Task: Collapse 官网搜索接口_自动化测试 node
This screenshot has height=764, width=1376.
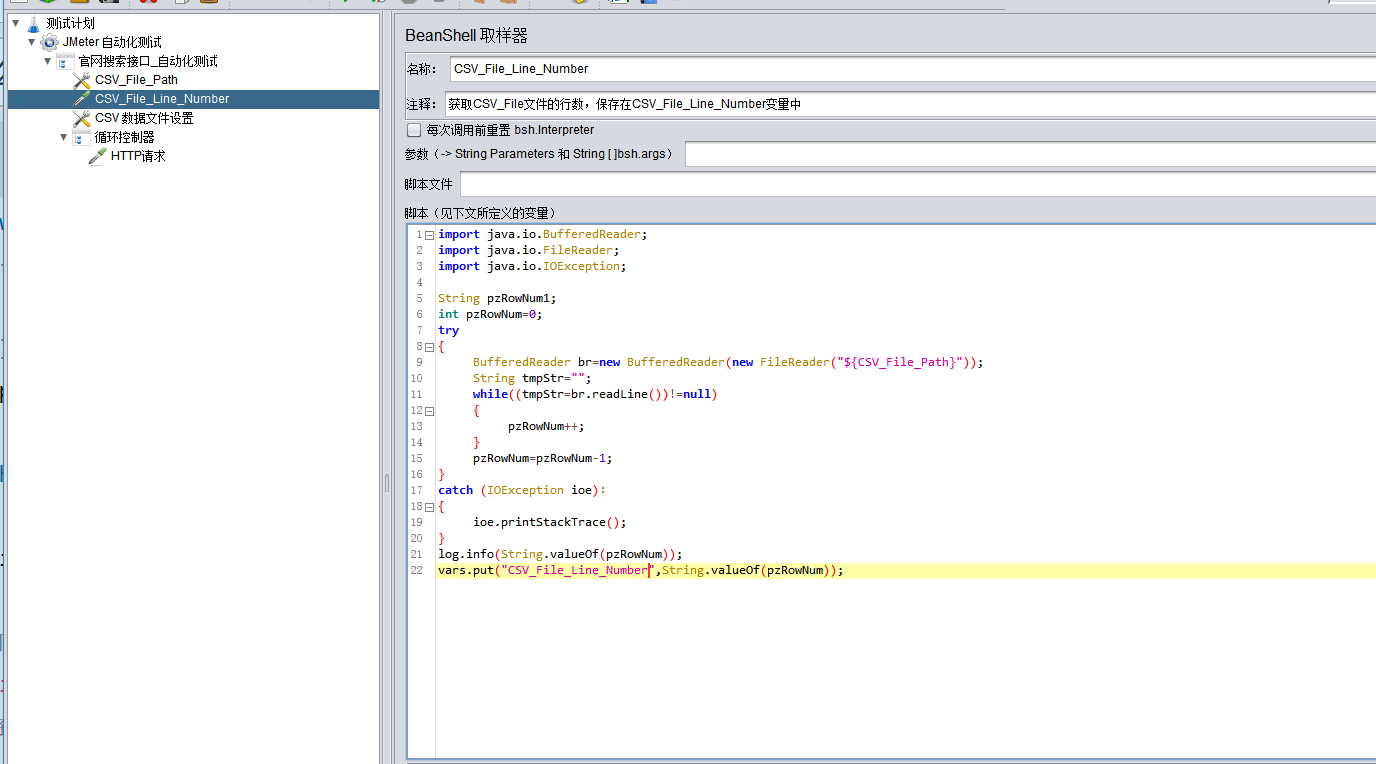Action: [x=47, y=60]
